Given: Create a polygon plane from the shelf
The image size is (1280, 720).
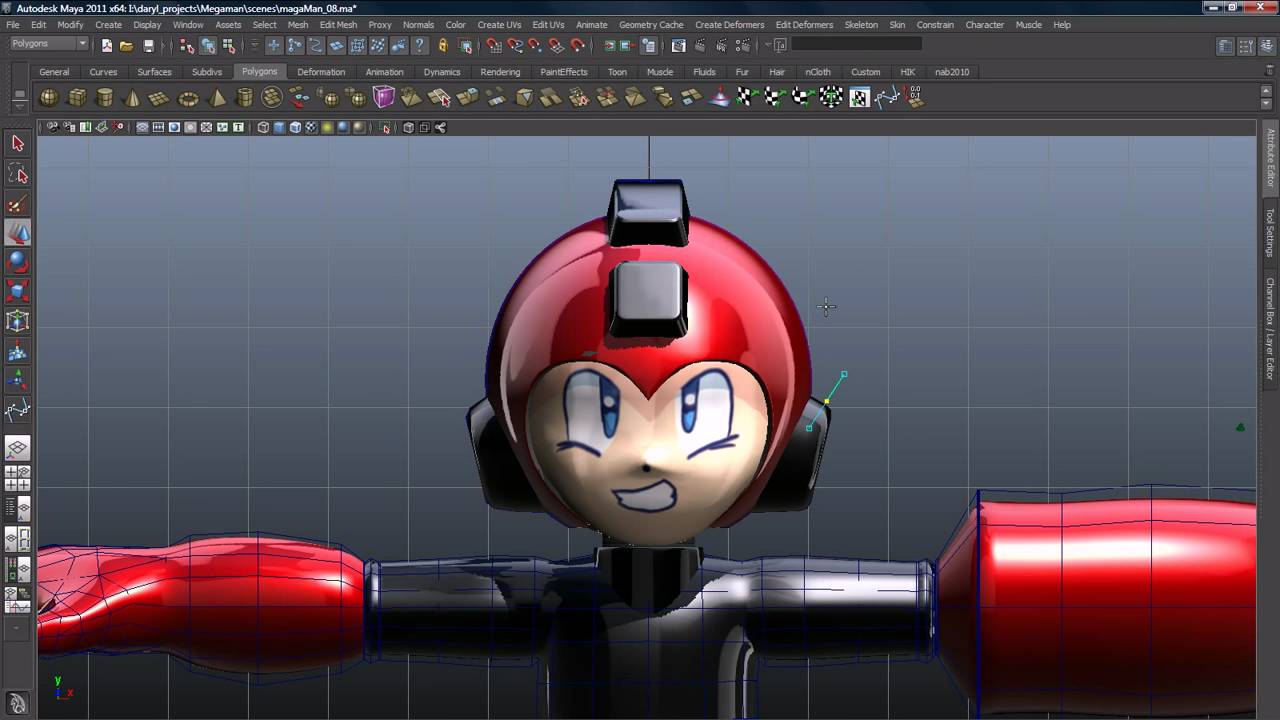Looking at the screenshot, I should 159,98.
